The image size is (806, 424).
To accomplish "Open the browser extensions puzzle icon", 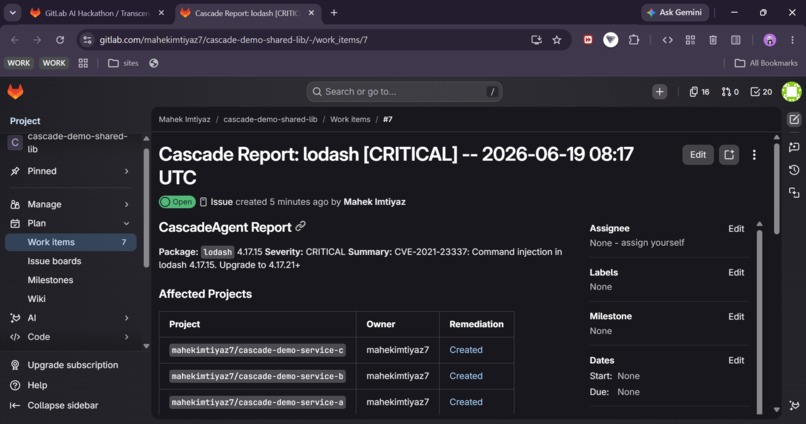I will pos(634,40).
